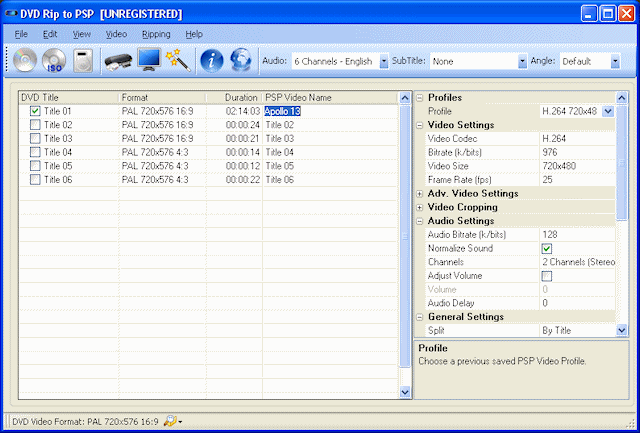The height and width of the screenshot is (433, 640).
Task: Open the View menu
Action: (x=82, y=34)
